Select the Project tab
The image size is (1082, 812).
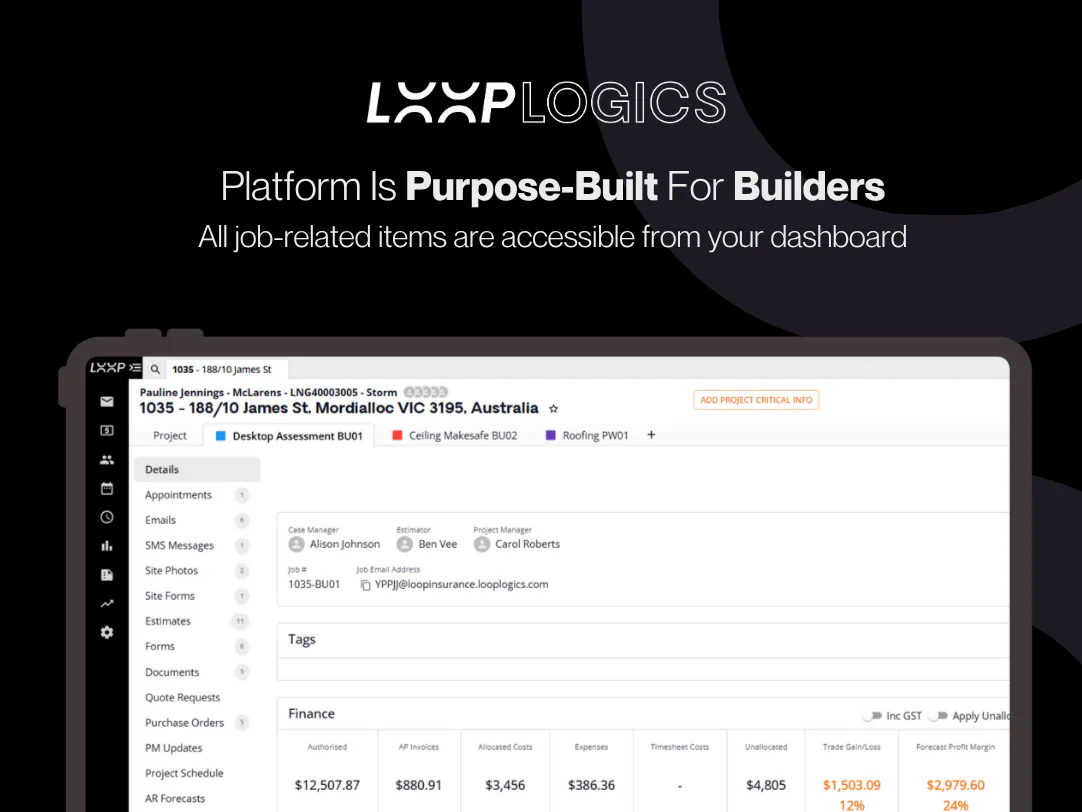(x=170, y=435)
